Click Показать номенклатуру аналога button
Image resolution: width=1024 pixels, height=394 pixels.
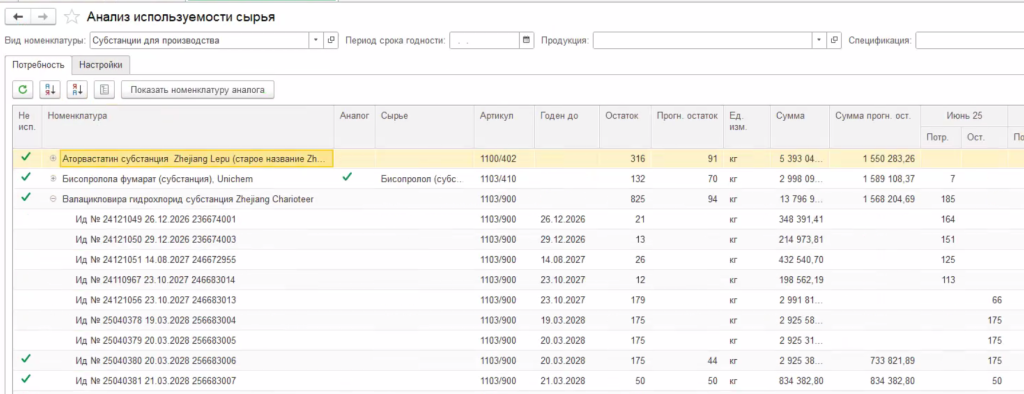(x=197, y=90)
